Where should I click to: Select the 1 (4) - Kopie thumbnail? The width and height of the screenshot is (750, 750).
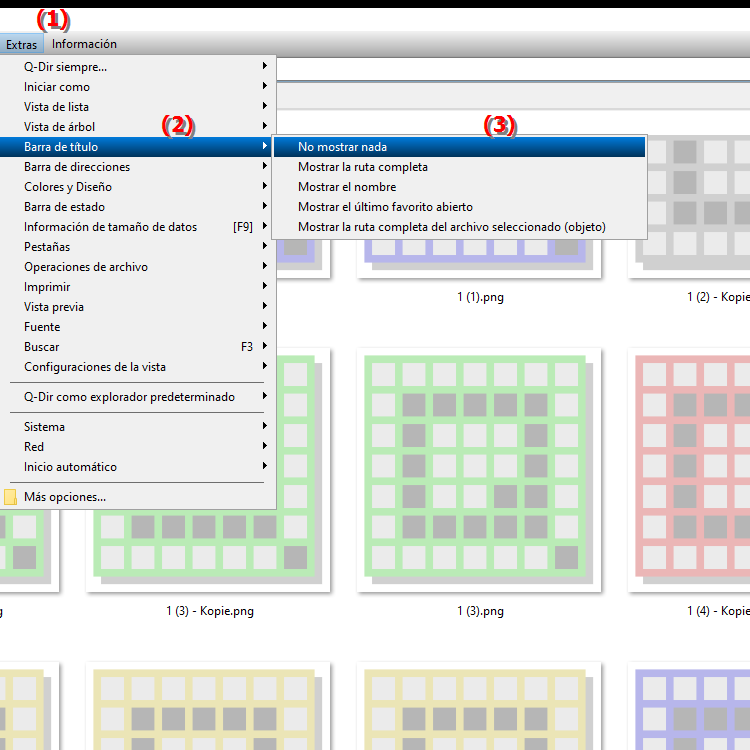(689, 470)
